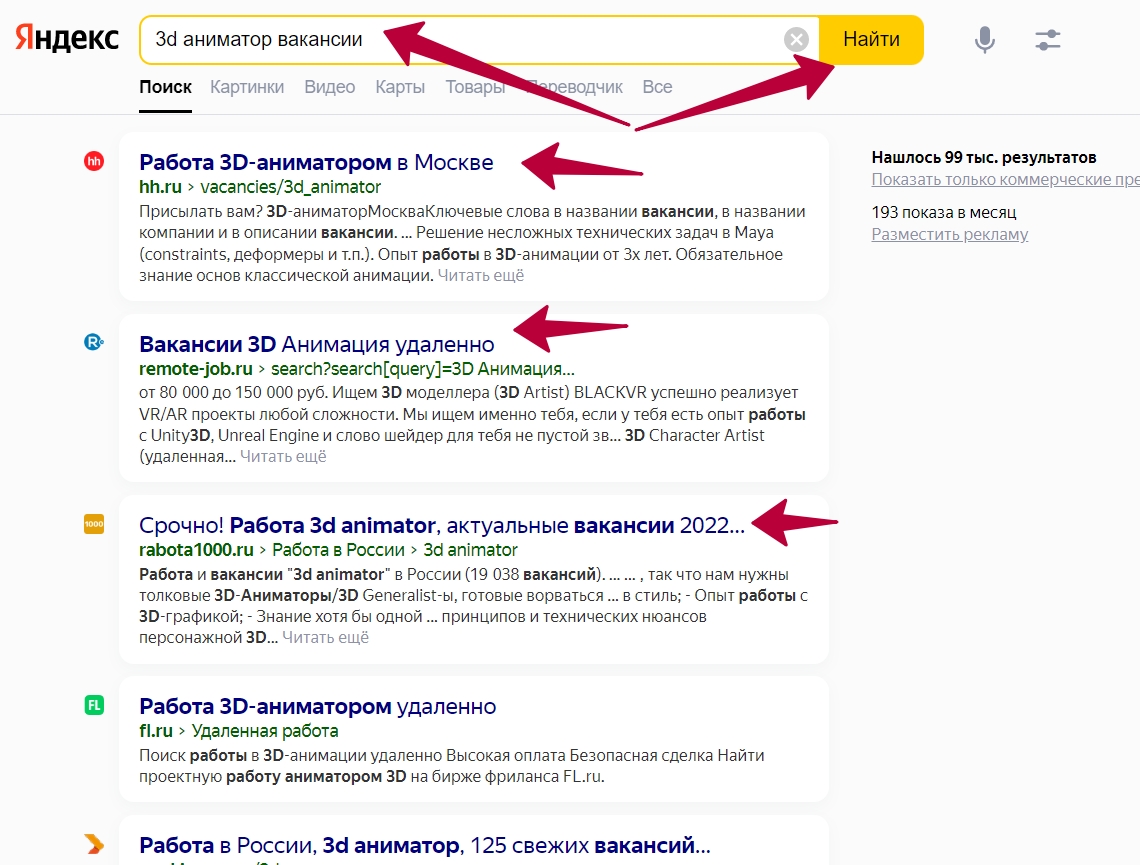Open 'Работа 3D-аниматором удаленно' result
Screen dimensions: 1140x865
[x=318, y=706]
